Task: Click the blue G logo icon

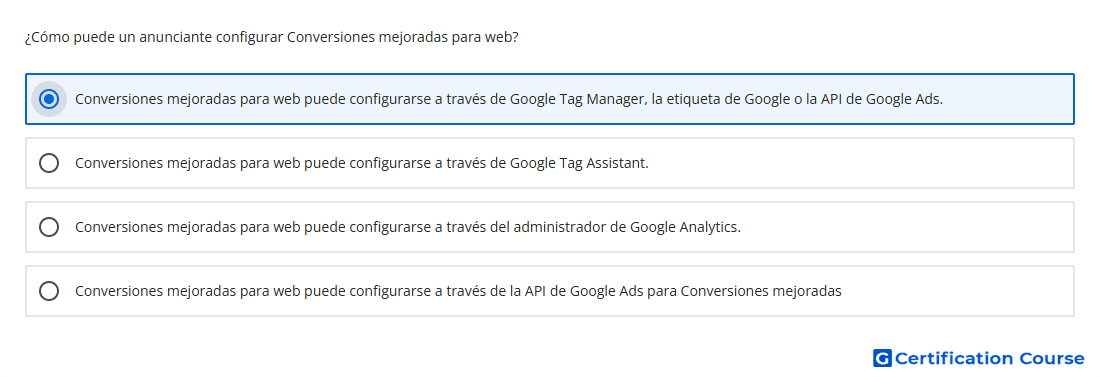Action: [x=882, y=358]
